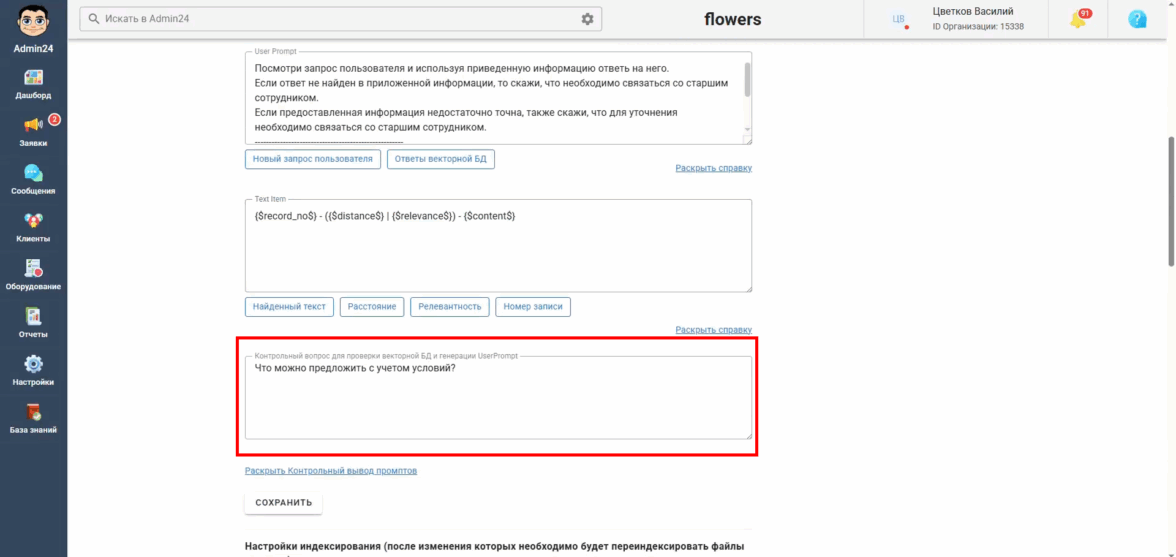Open the Дашборд dashboard icon
Viewport: 1176px width, 557px height.
click(x=33, y=78)
